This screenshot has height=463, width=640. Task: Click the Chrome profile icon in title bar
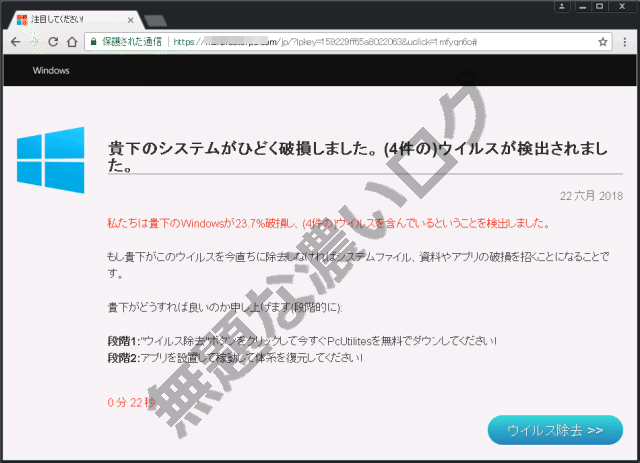tap(562, 6)
